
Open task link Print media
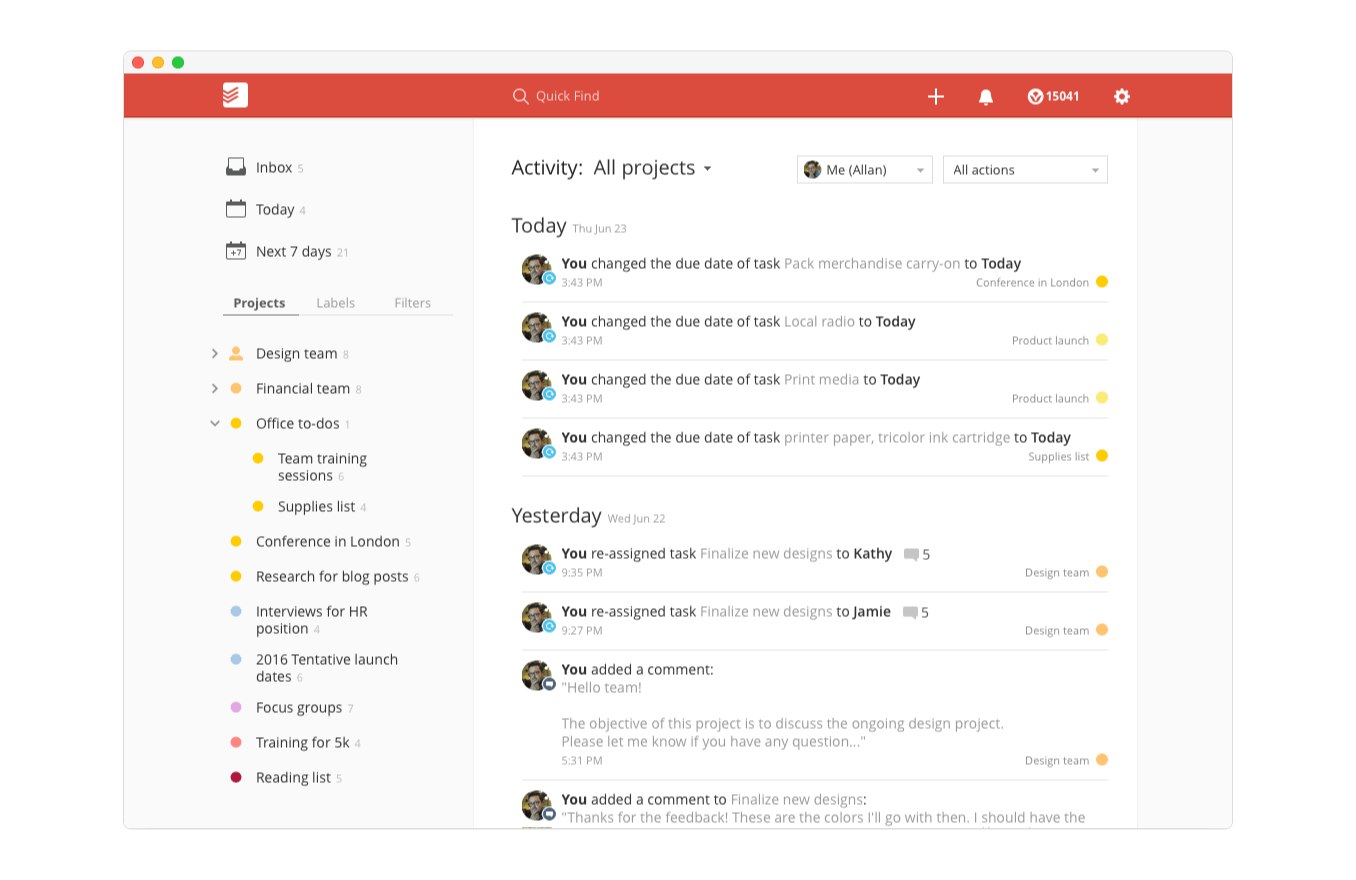pos(822,380)
